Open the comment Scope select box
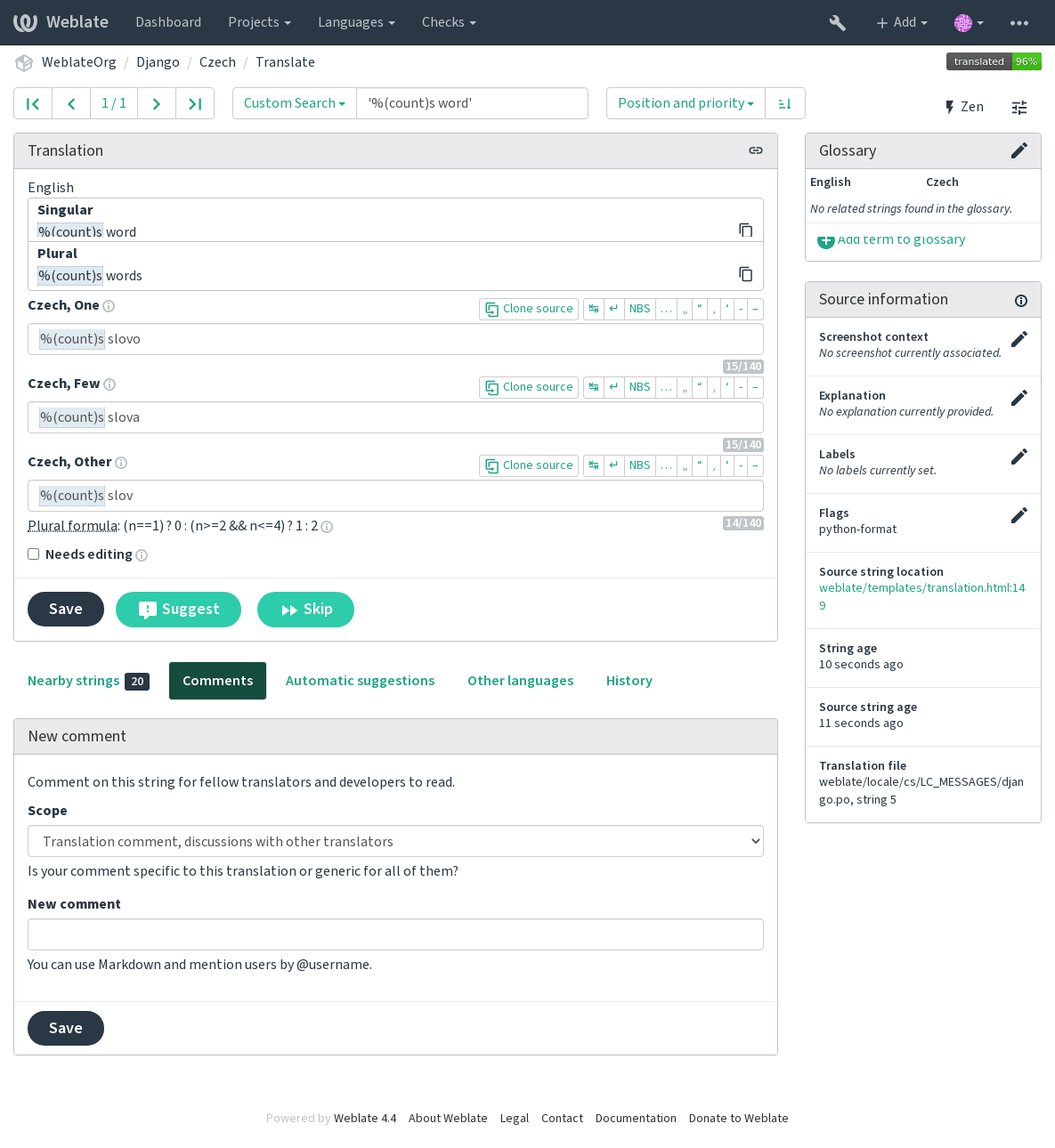Screen dimensions: 1055x1148 [395, 841]
